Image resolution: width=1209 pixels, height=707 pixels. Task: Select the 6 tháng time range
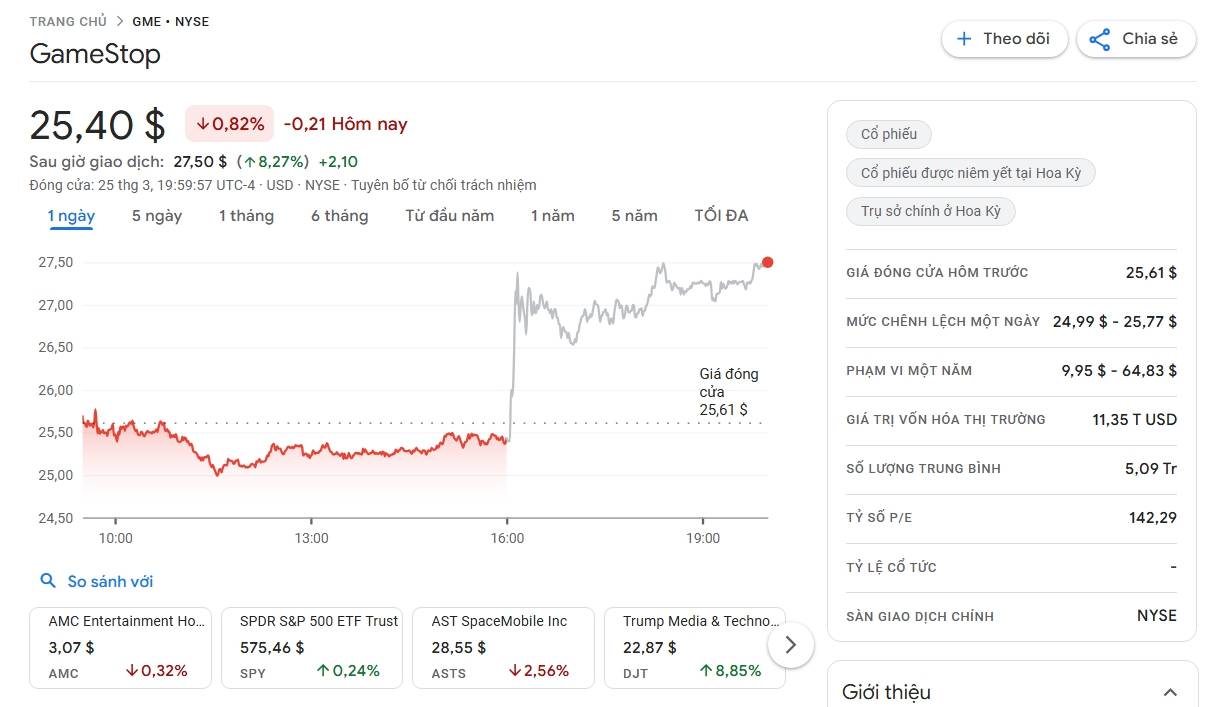[x=339, y=216]
